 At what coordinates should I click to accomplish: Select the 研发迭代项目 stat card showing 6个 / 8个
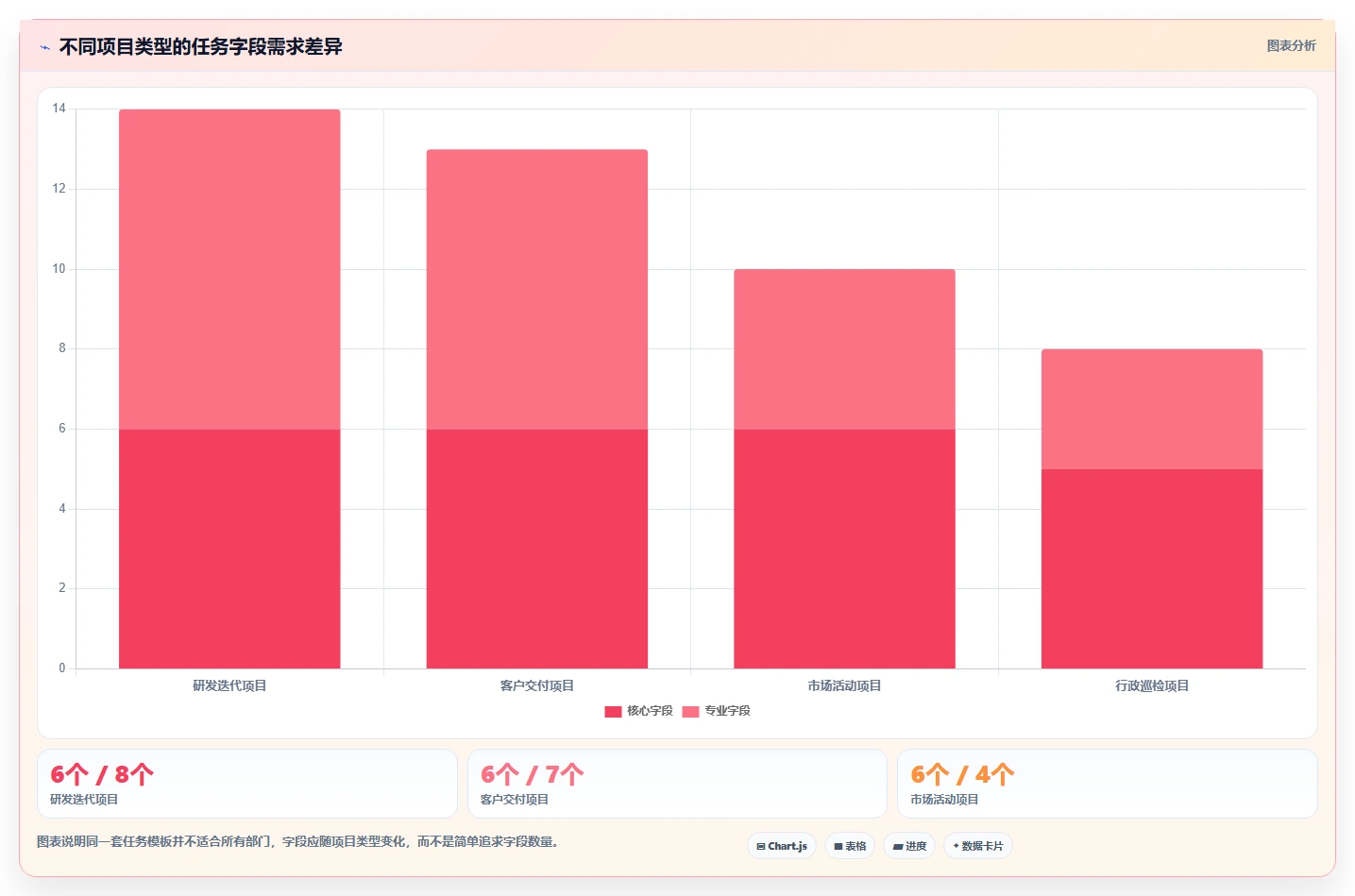(247, 784)
